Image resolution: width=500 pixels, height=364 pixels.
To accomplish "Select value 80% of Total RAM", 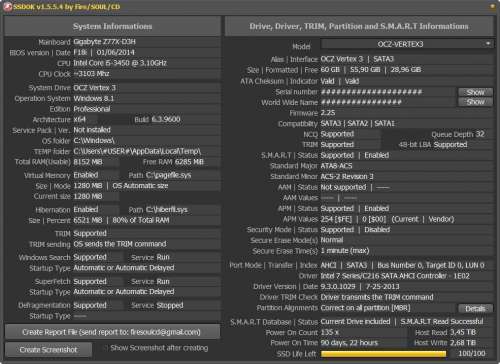I will click(x=141, y=220).
